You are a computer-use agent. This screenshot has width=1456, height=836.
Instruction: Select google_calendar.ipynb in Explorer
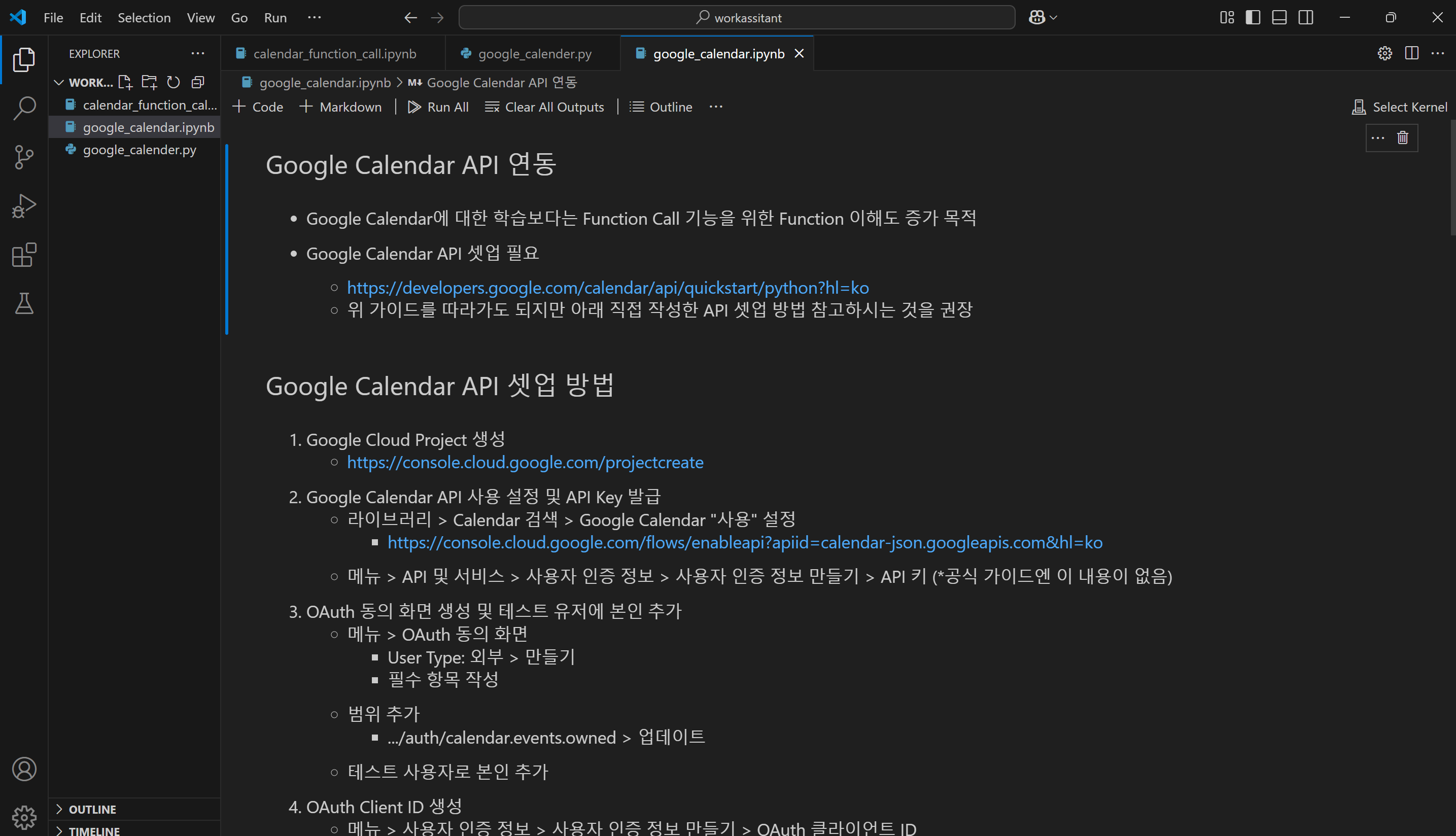click(134, 127)
